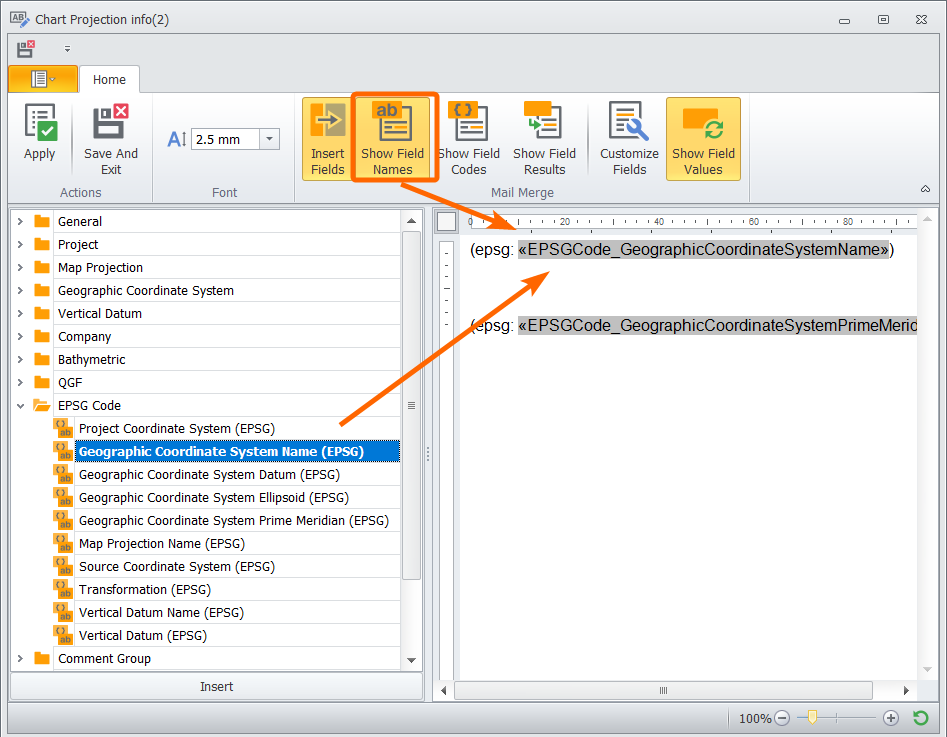
Task: Click the splitter grip between tree and editor
Action: tap(428, 454)
